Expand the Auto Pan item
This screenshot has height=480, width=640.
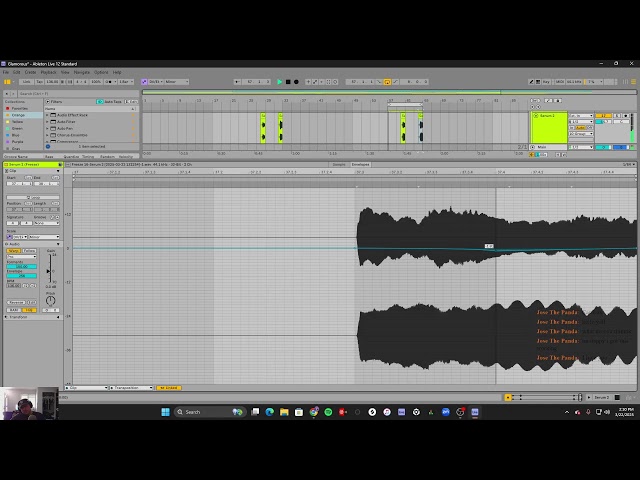coord(47,128)
